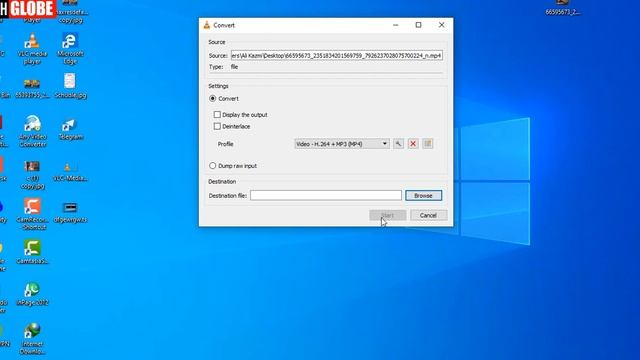Open Any Video Converter desktop shortcut

click(x=32, y=131)
